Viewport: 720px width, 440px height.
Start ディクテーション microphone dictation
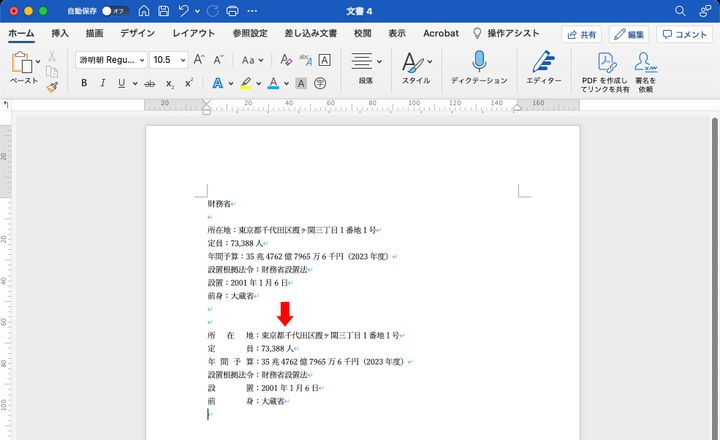[479, 62]
